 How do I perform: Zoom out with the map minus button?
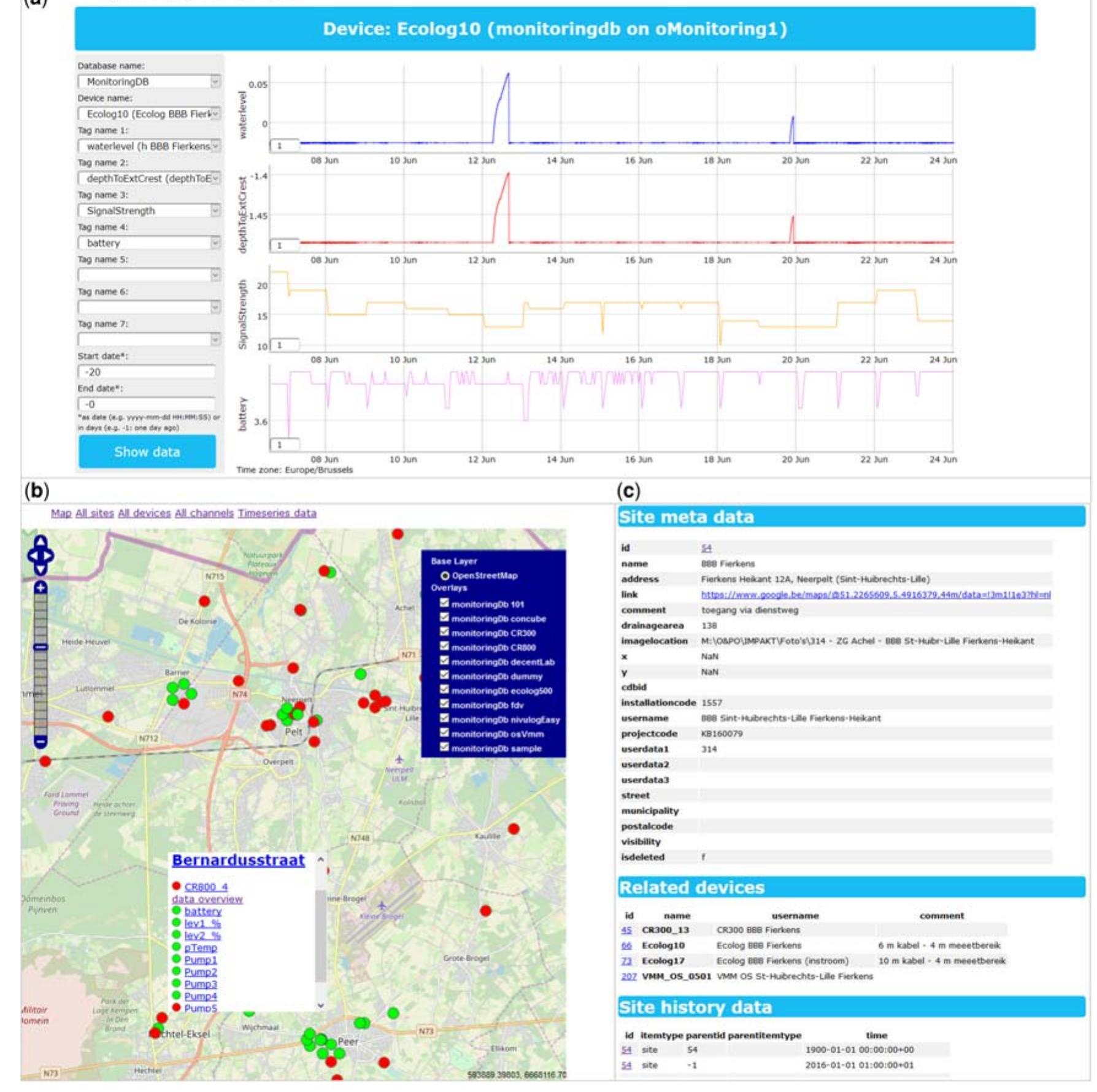click(40, 742)
